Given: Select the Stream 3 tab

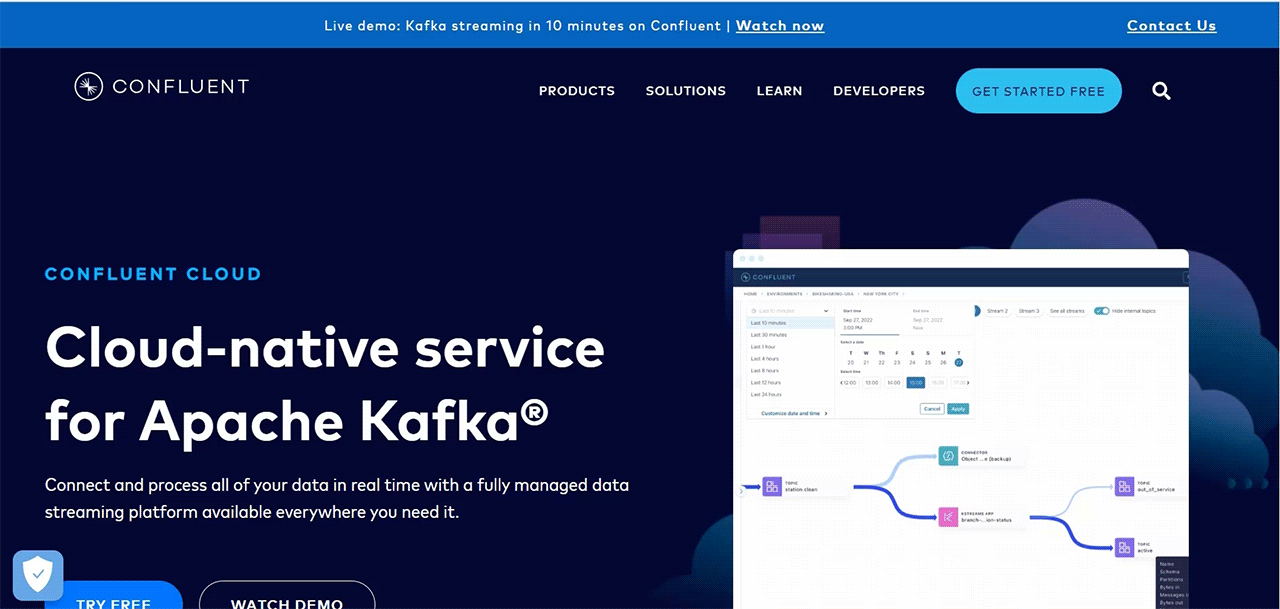Looking at the screenshot, I should [x=1029, y=311].
